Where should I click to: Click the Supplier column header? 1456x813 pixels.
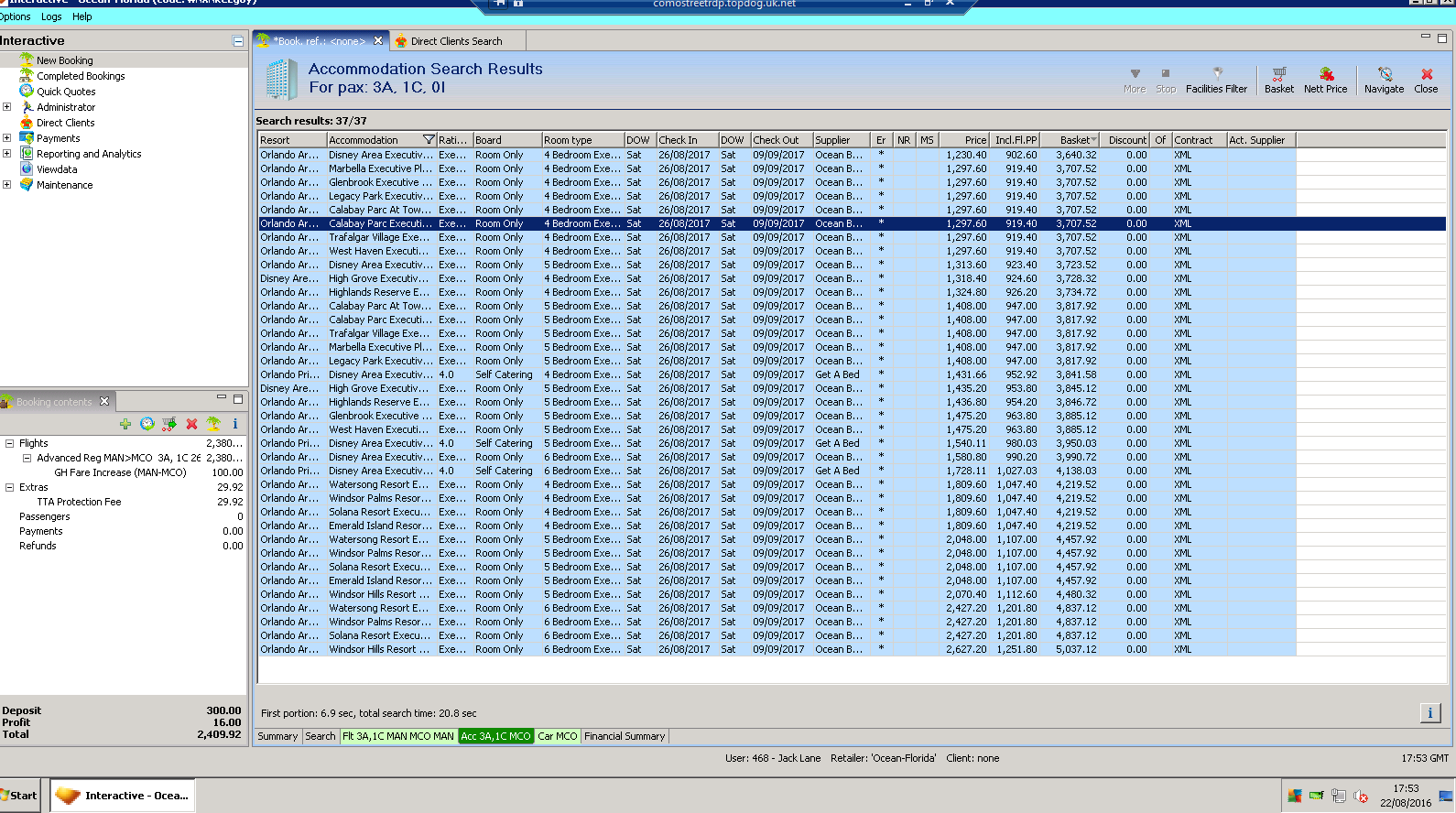pos(842,140)
